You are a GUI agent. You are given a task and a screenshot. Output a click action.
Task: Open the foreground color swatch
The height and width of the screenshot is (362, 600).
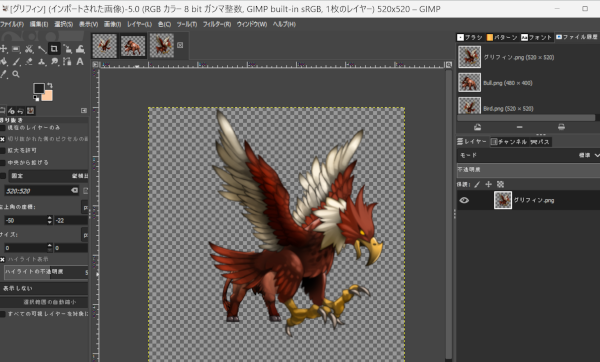39,88
